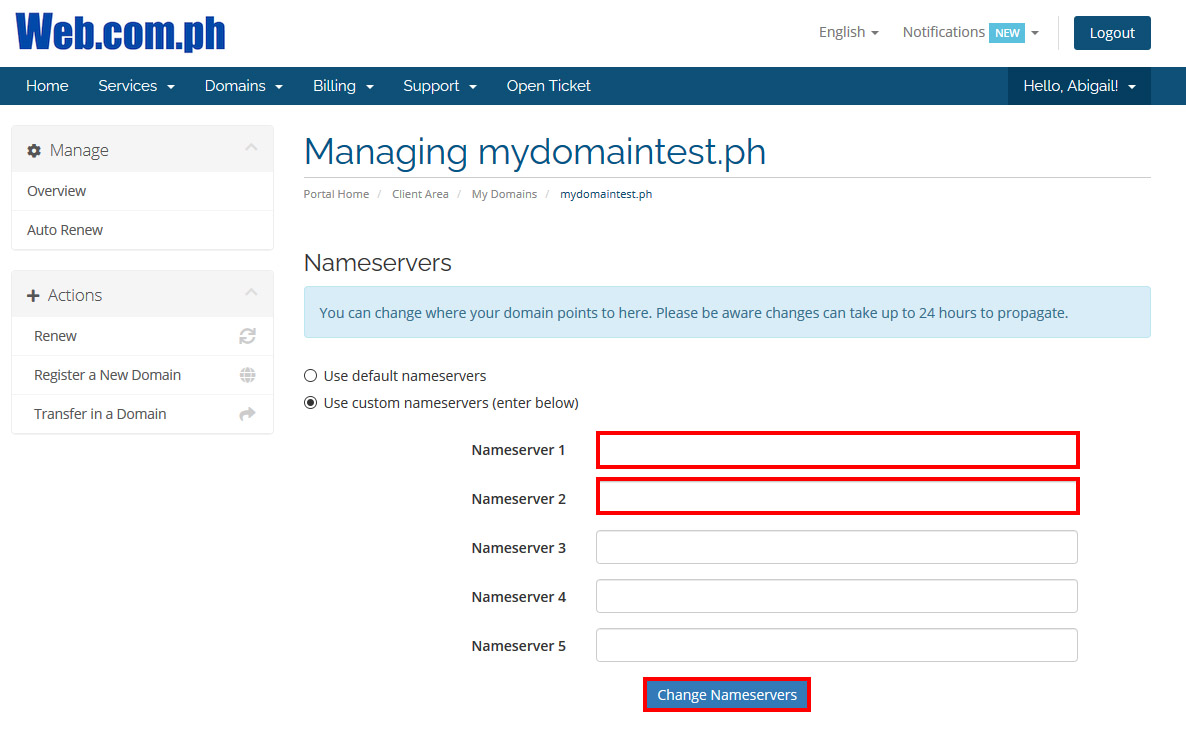The image size is (1186, 731).
Task: Select Register a New Domain action
Action: click(142, 375)
